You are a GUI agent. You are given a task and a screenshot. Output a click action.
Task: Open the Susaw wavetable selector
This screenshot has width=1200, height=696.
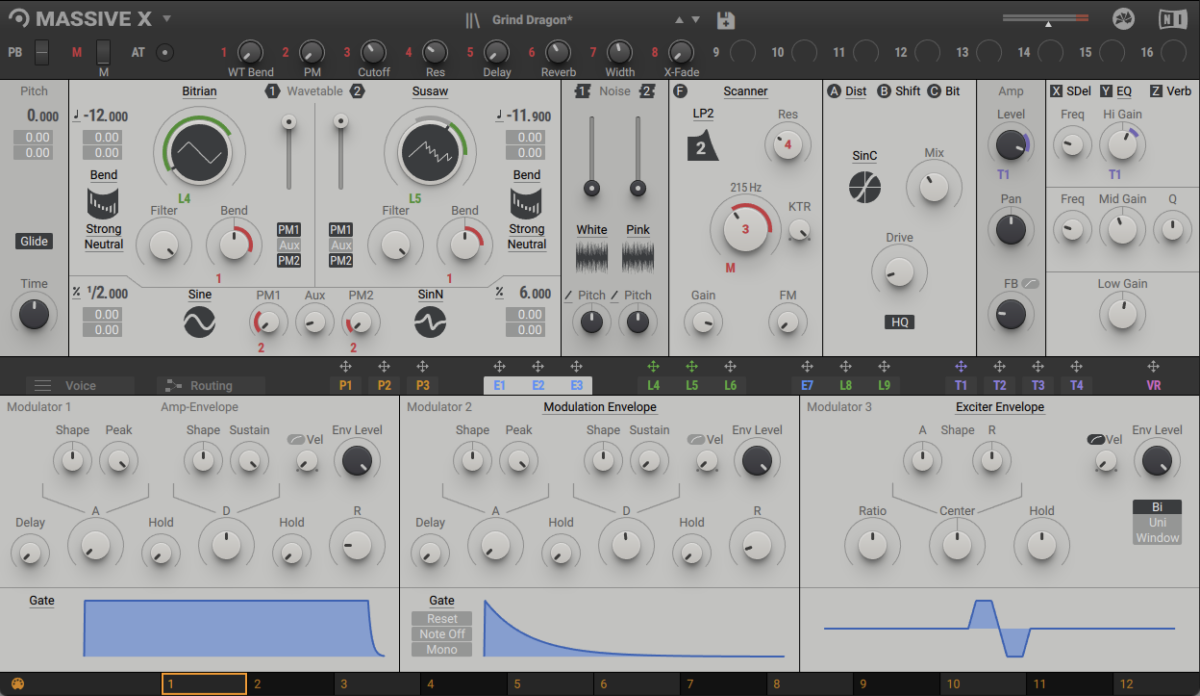click(x=430, y=91)
